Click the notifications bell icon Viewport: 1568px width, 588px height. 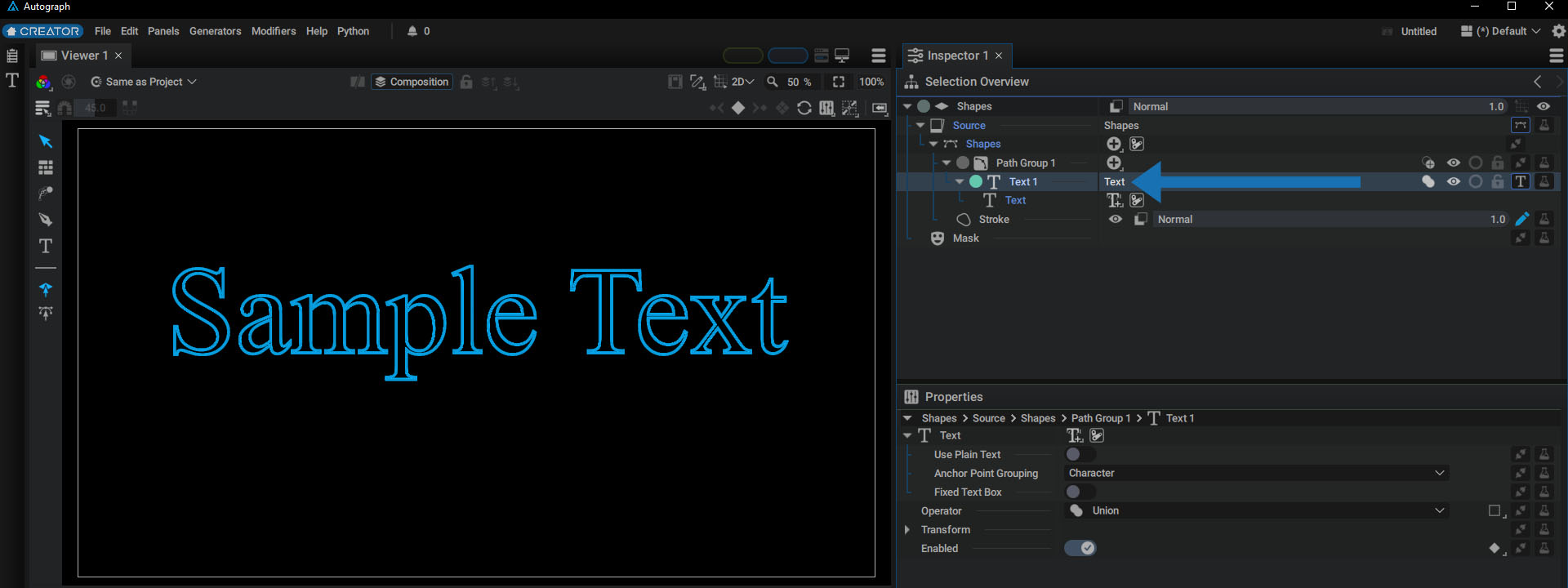pyautogui.click(x=412, y=31)
